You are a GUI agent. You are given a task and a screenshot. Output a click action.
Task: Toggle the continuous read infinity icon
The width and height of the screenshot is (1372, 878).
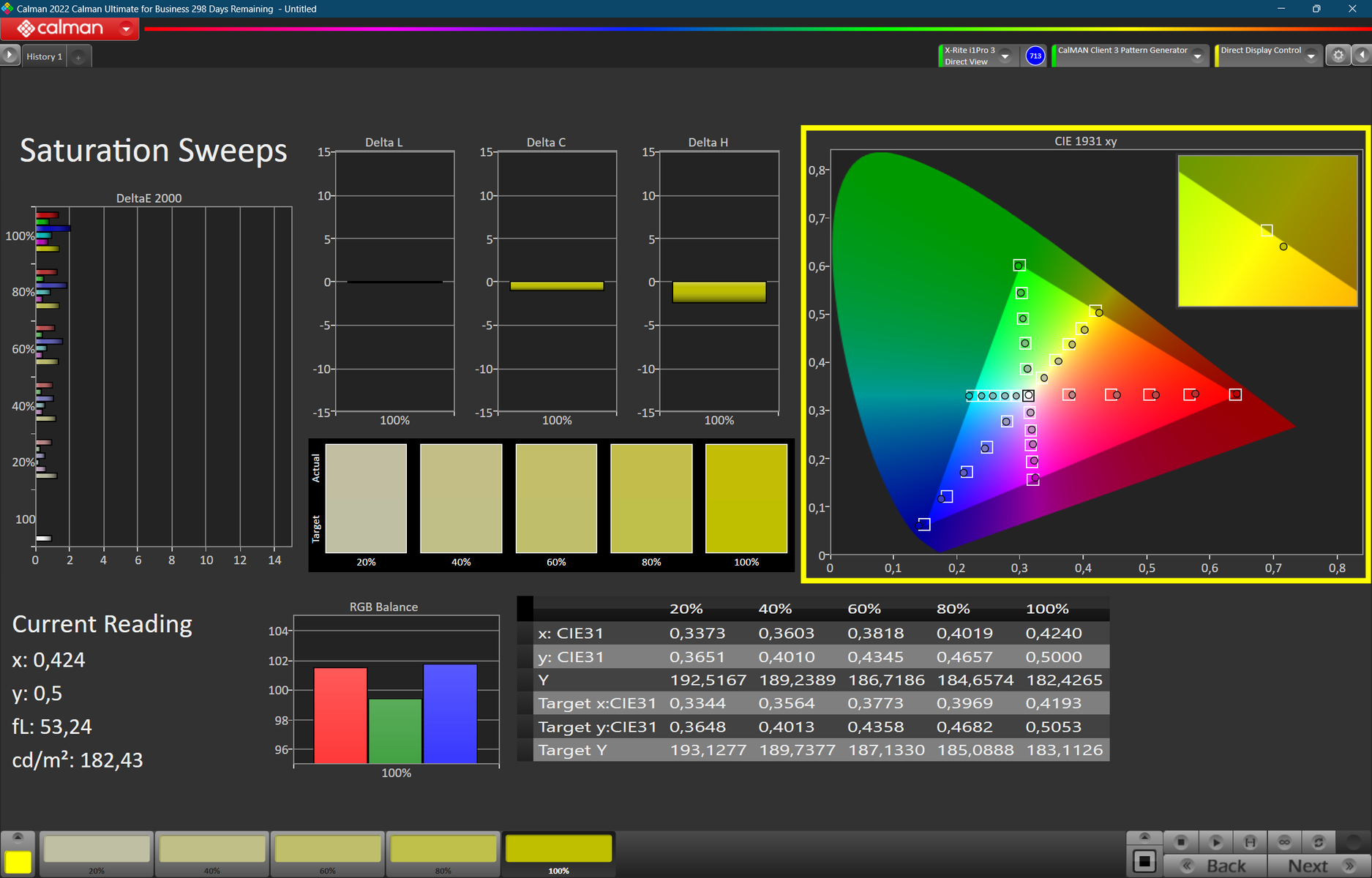tap(1284, 842)
